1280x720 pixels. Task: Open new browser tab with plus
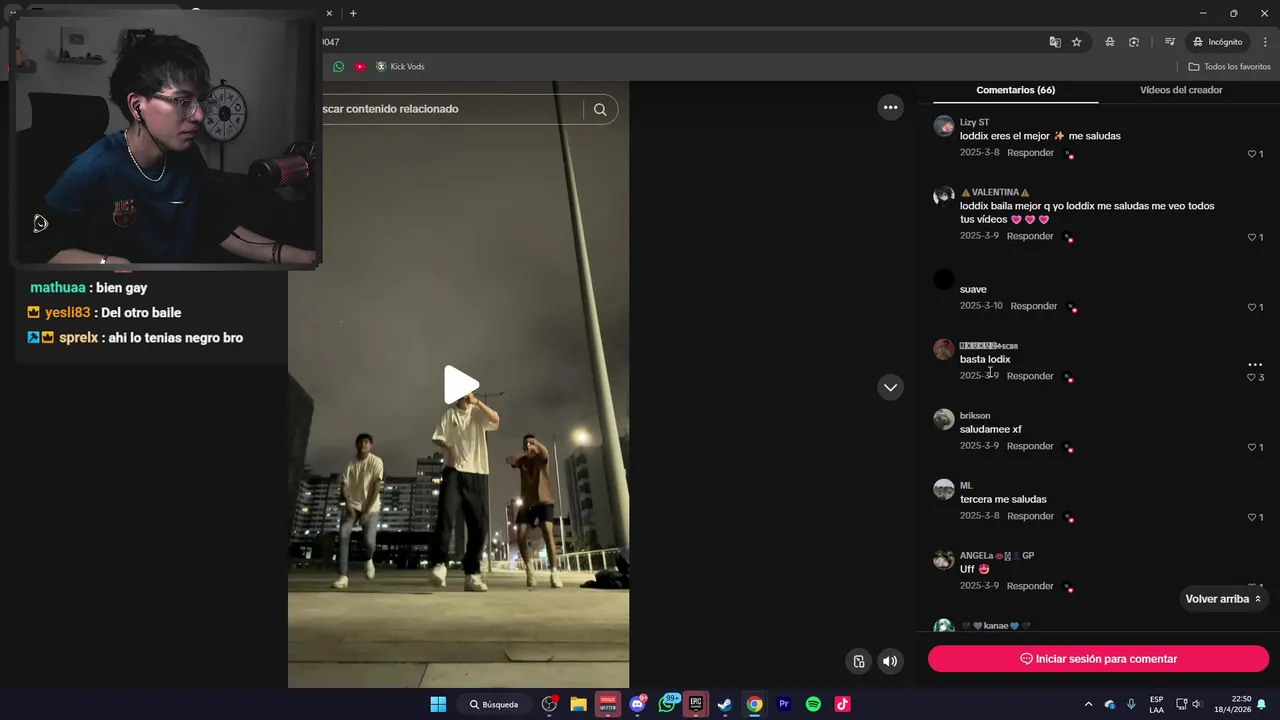click(x=353, y=13)
